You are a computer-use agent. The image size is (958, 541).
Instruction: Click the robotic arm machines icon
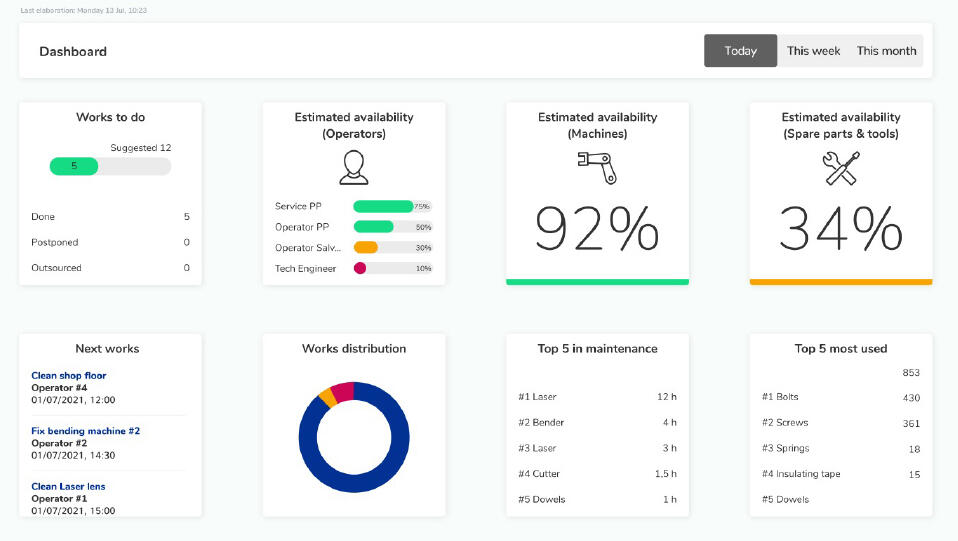pos(597,167)
